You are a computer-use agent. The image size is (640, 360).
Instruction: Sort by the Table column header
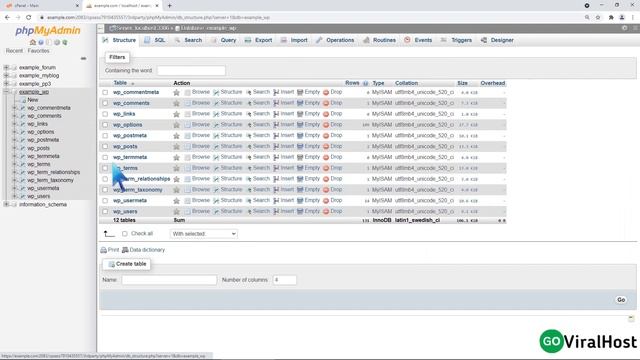coord(120,83)
